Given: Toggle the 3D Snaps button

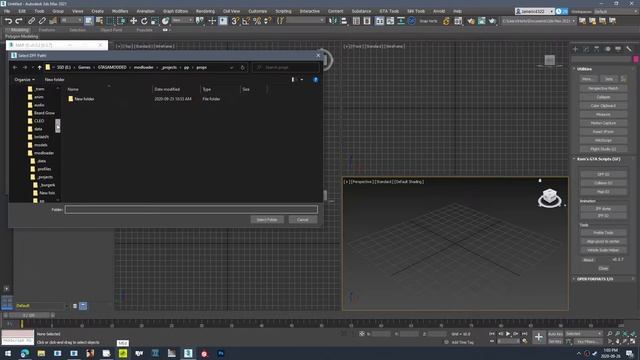Looking at the screenshot, I should (235, 21).
